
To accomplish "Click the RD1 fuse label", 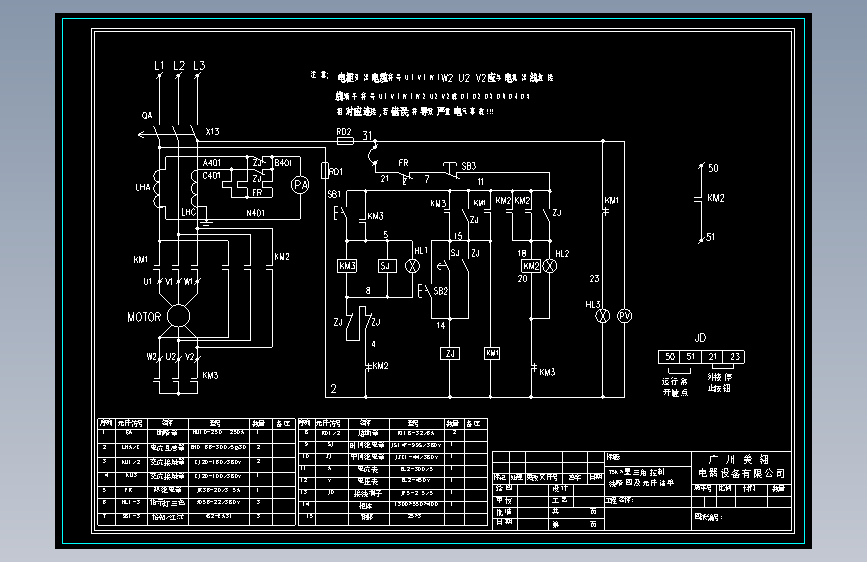I will [x=336, y=172].
